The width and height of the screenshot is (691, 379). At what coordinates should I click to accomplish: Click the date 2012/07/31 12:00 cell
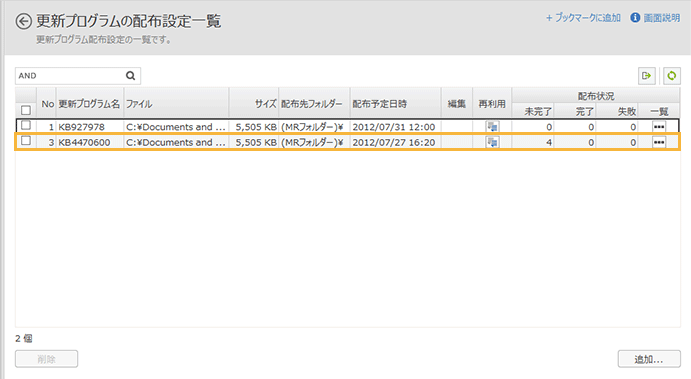[x=395, y=127]
